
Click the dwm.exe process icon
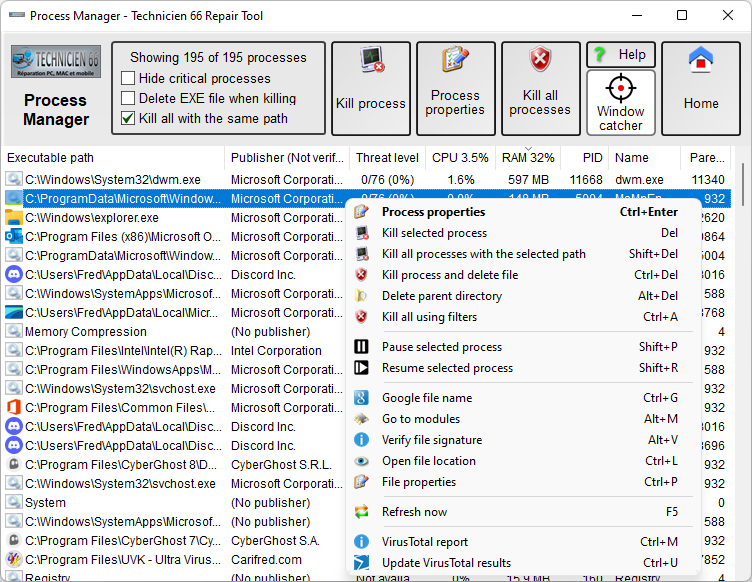(13, 179)
